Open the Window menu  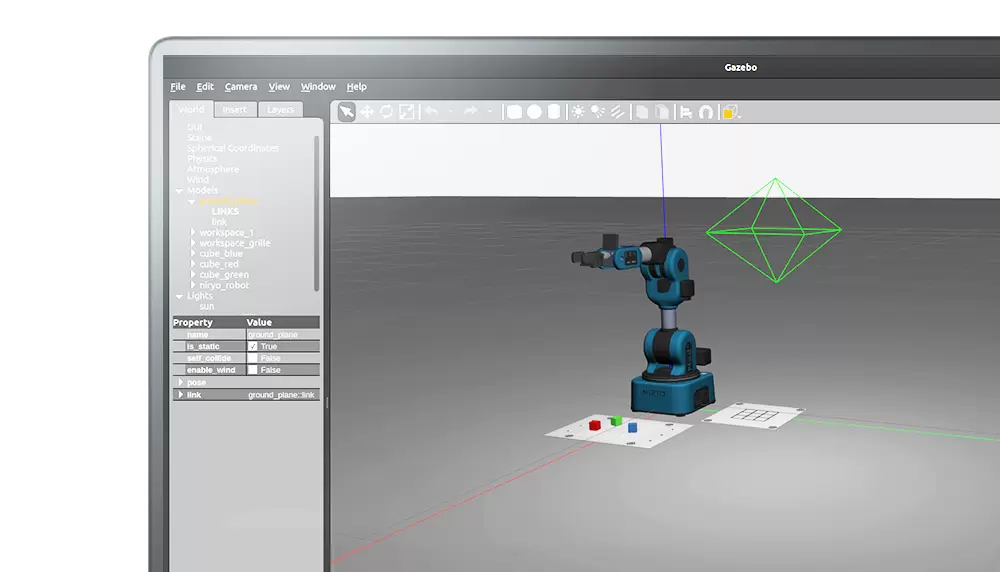tap(318, 87)
